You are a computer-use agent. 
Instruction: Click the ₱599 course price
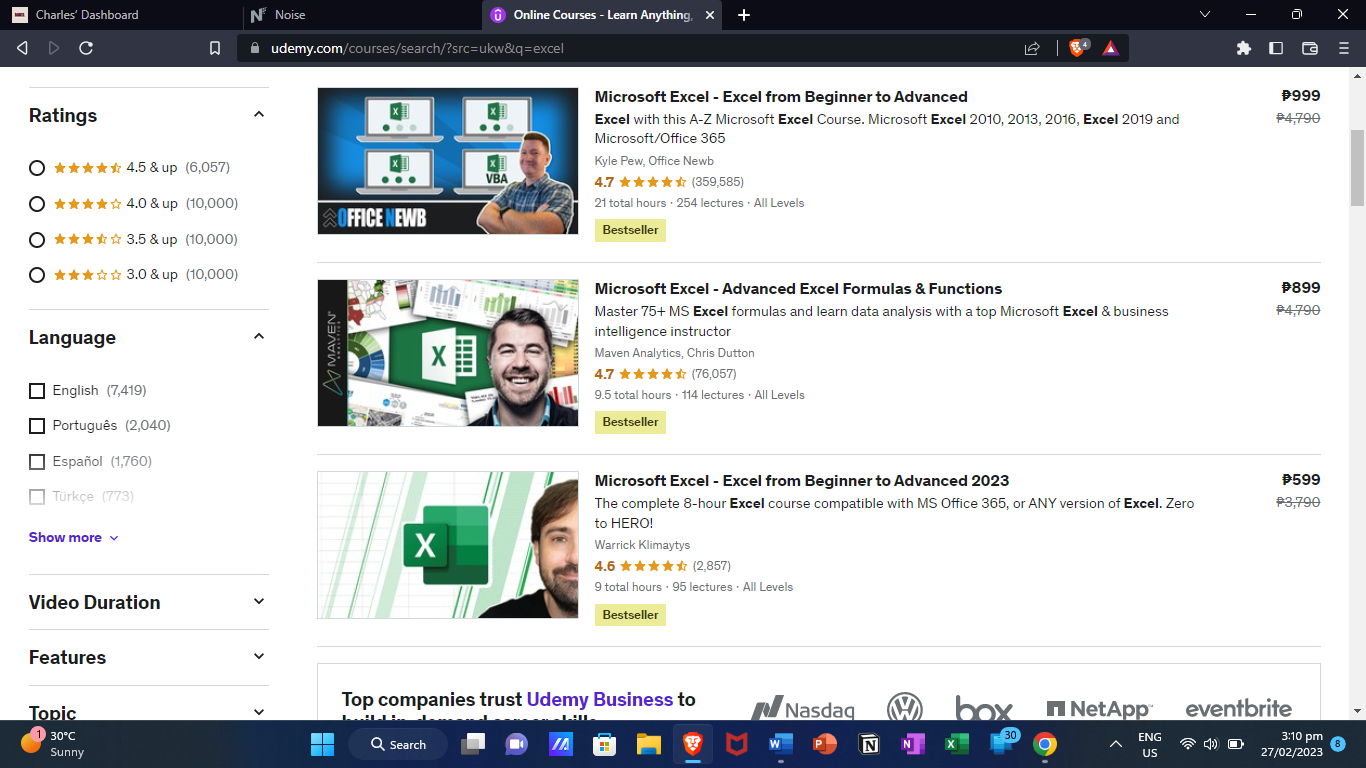[x=1301, y=480]
